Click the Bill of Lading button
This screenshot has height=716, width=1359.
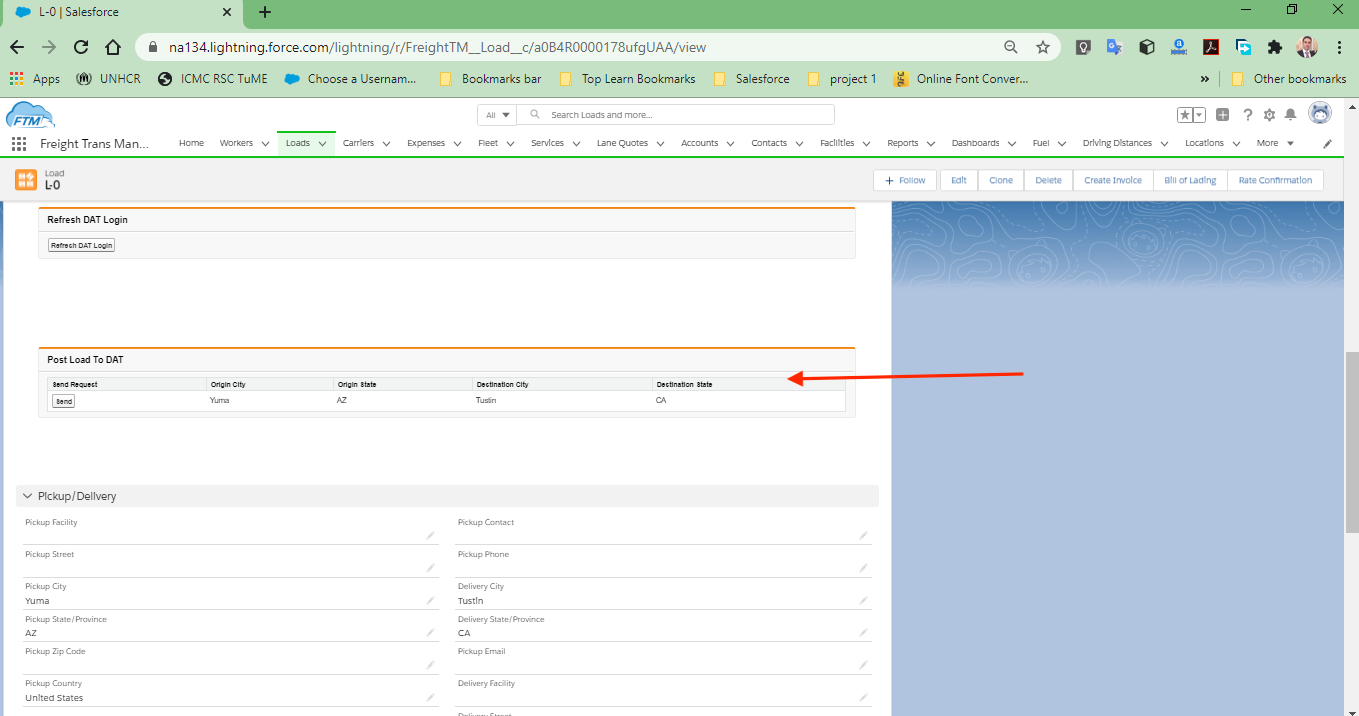[x=1190, y=181]
